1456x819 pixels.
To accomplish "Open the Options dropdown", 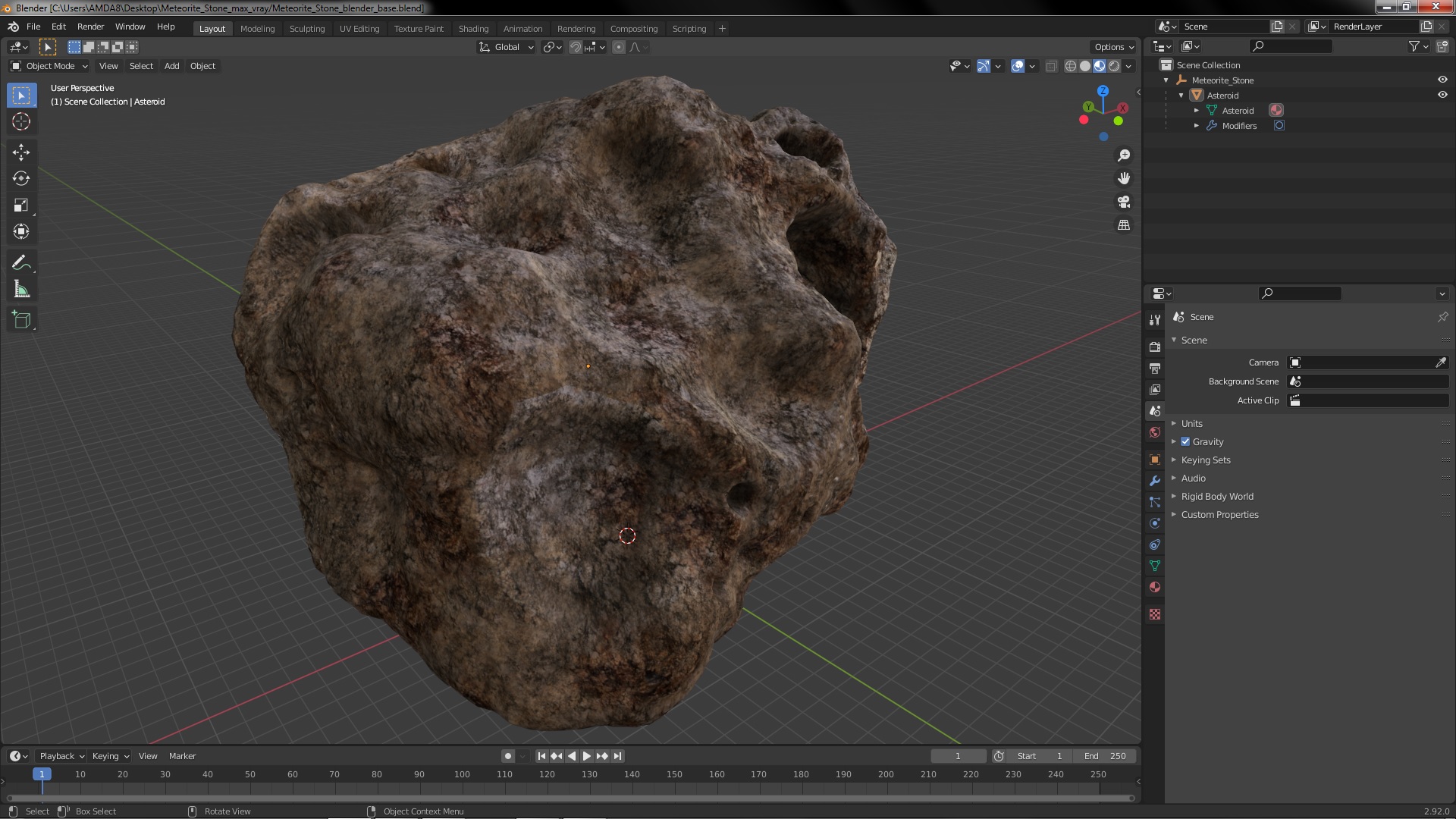I will pos(1114,47).
